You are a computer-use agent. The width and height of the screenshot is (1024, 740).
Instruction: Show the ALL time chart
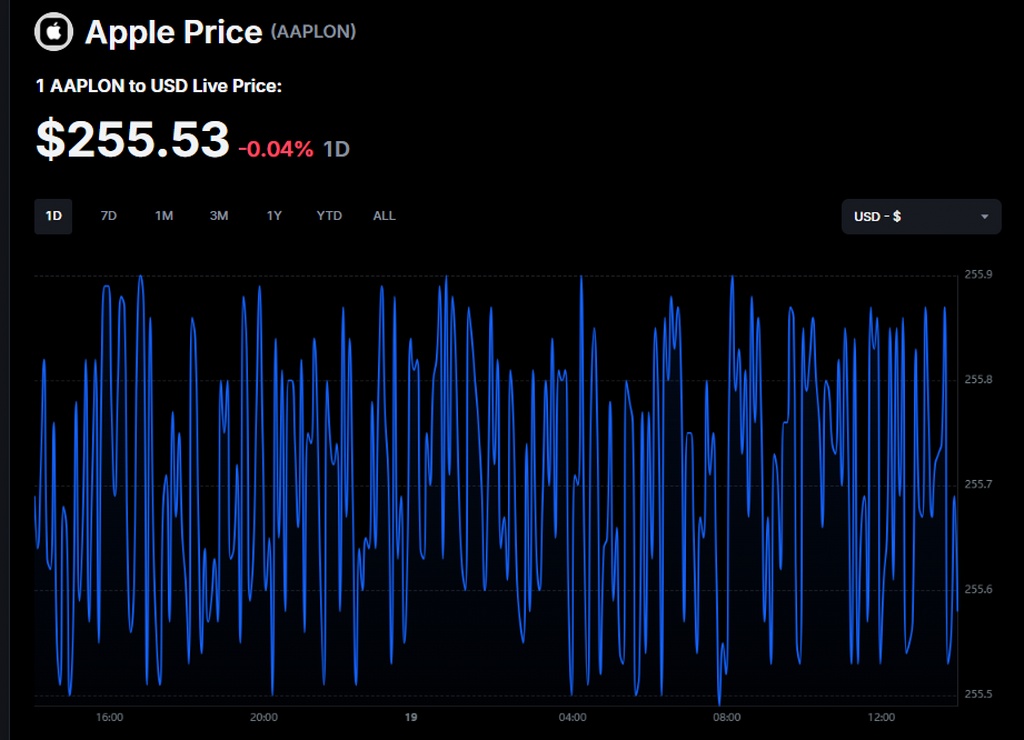click(x=384, y=216)
